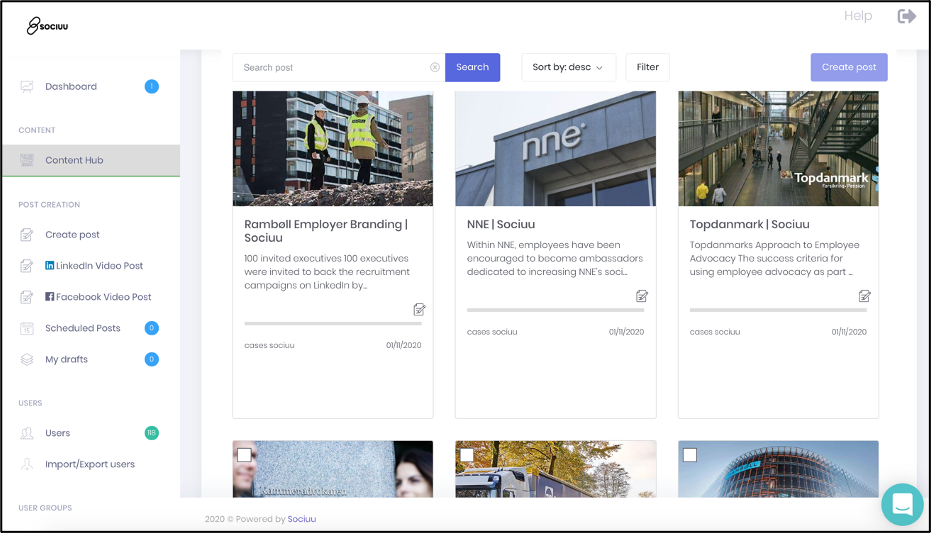The image size is (931, 533).
Task: Open Dashboard in sidebar
Action: tap(71, 87)
